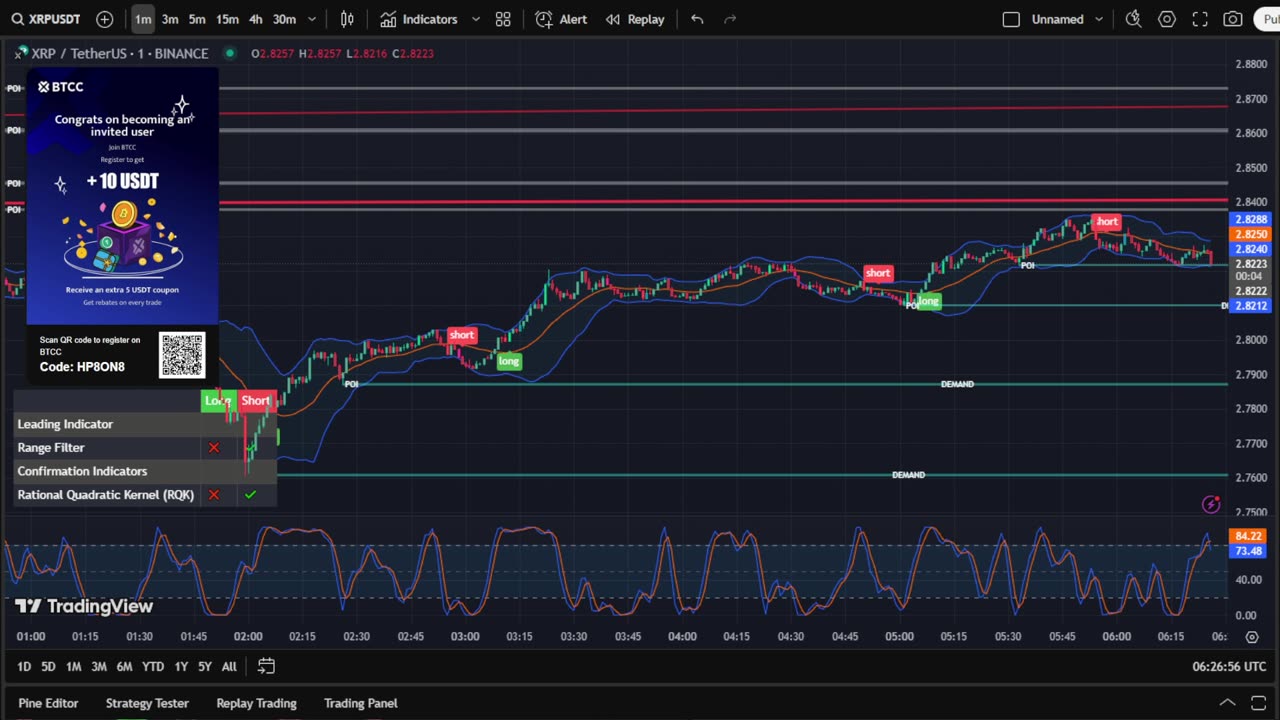Viewport: 1280px width, 720px height.
Task: Click the 84.22 orange oscillator value label
Action: (1248, 537)
